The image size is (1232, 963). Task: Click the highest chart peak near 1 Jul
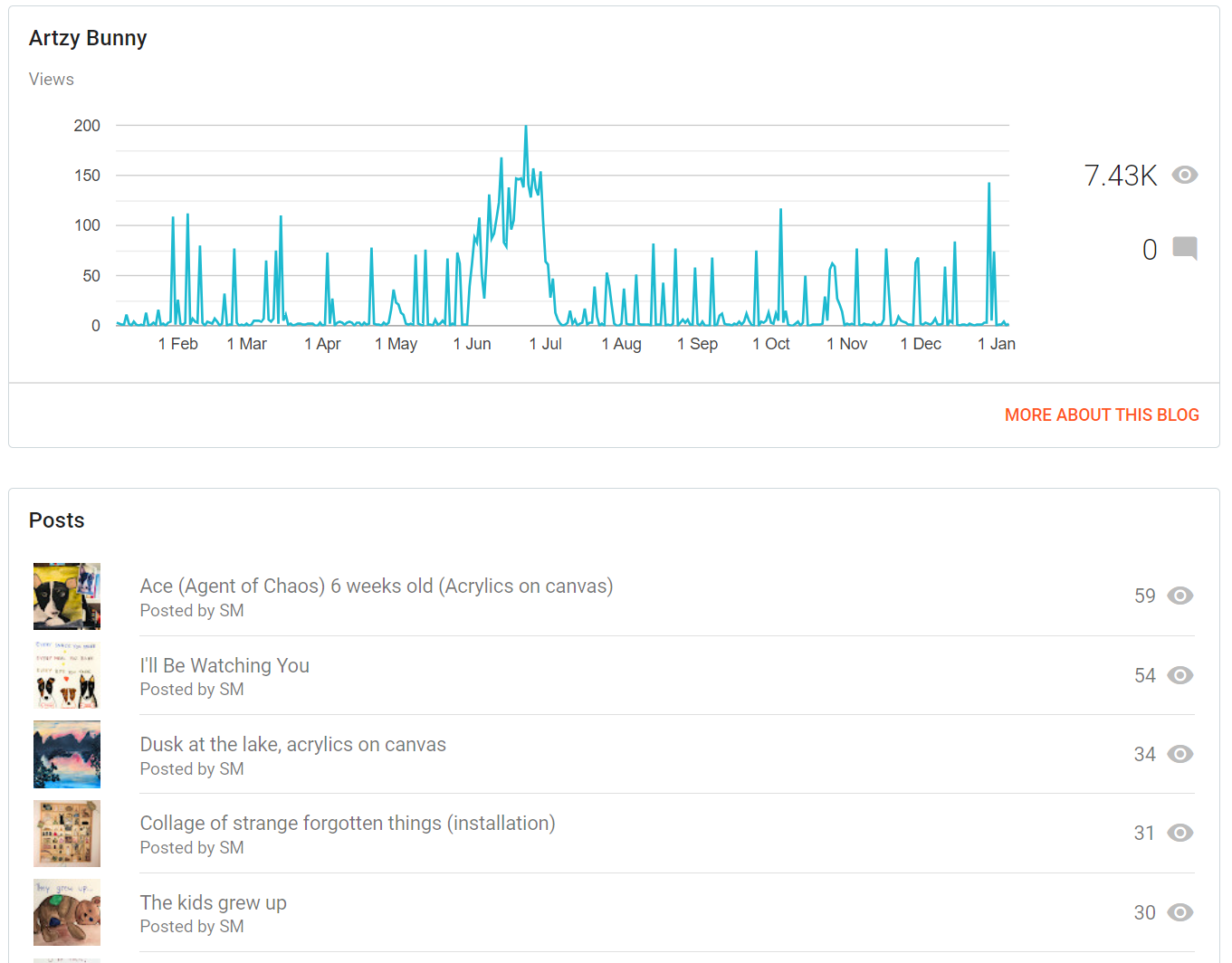[526, 128]
